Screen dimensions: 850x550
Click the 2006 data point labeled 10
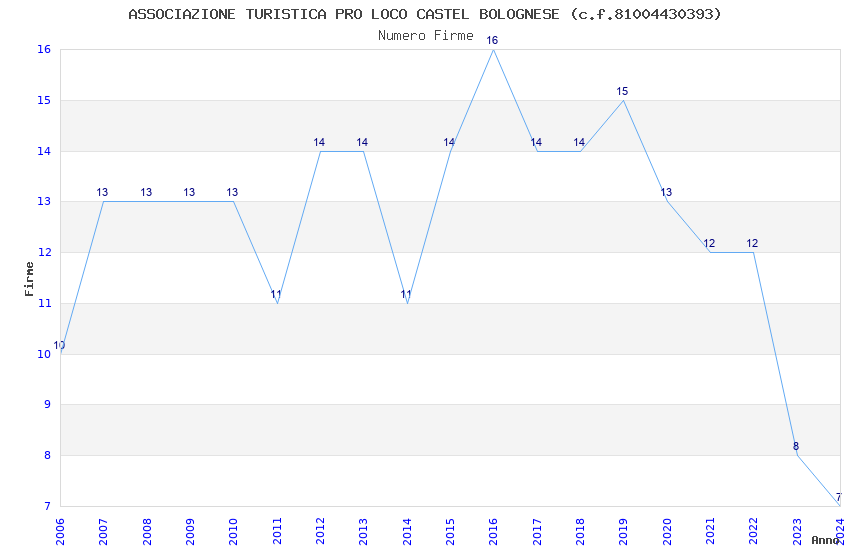pos(59,345)
